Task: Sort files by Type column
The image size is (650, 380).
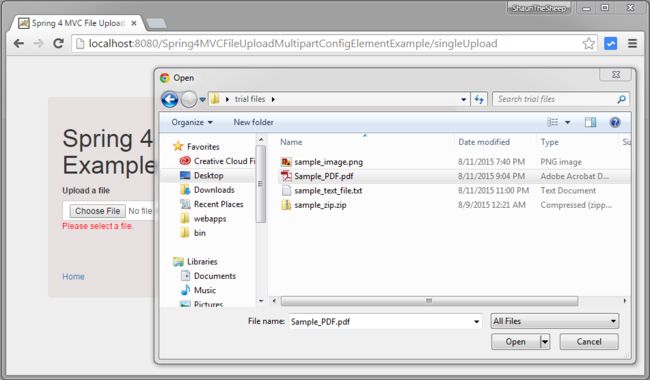Action: pos(549,142)
